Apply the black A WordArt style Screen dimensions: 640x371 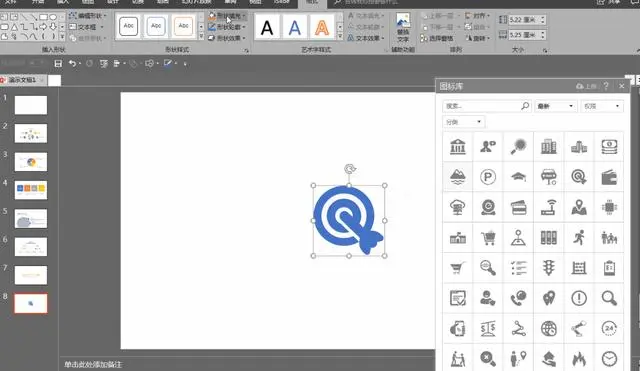[267, 27]
